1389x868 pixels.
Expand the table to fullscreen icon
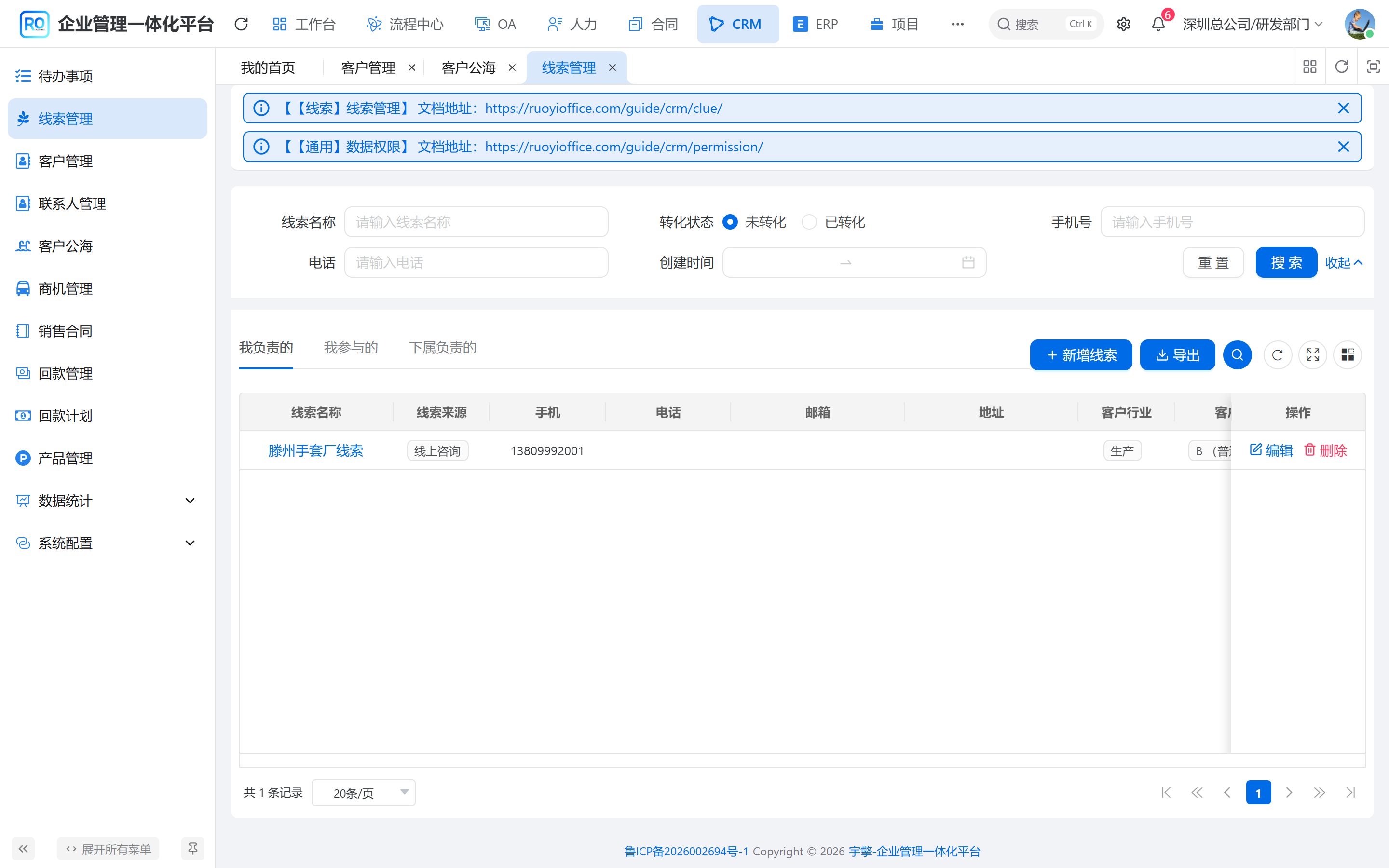(1313, 355)
